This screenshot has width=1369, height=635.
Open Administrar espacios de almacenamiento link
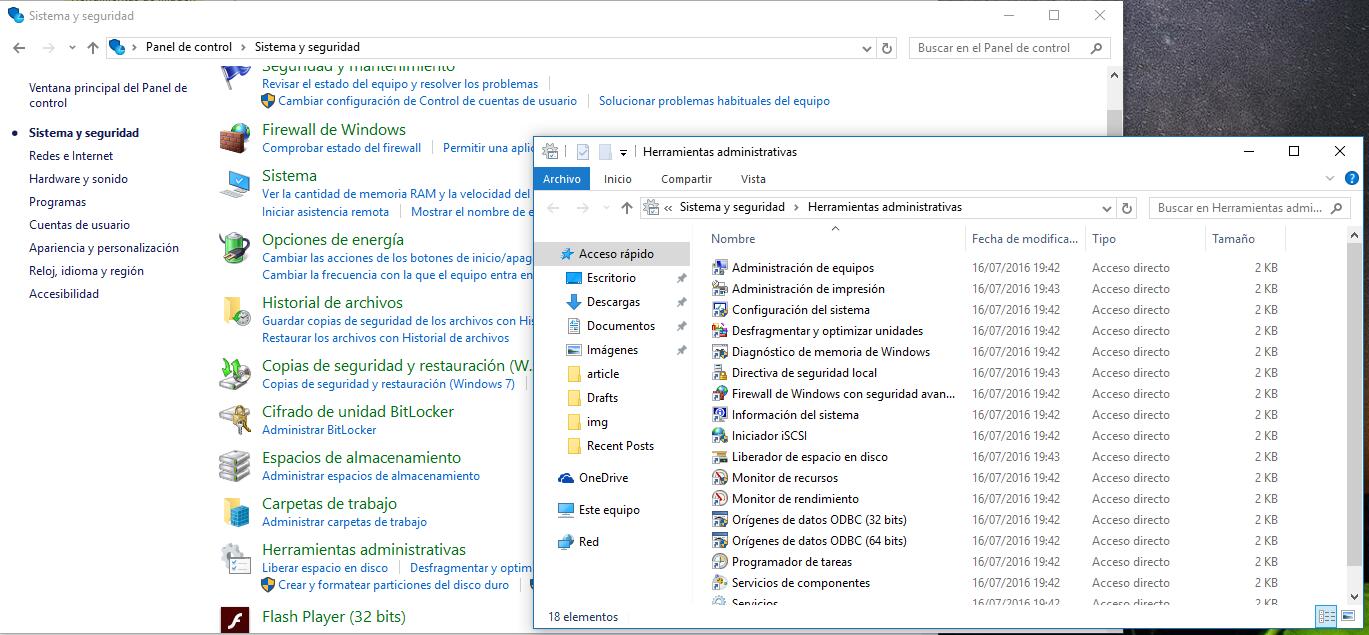(x=371, y=476)
